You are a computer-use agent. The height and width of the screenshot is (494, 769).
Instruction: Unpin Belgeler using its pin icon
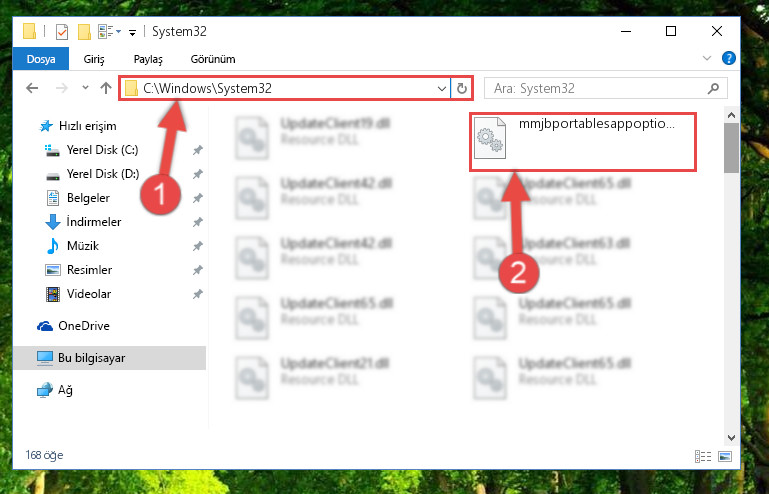[x=198, y=198]
